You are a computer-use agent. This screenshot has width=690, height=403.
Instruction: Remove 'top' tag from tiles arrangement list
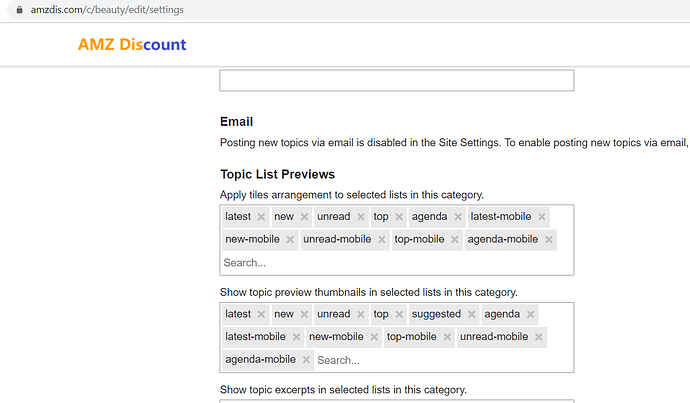tap(399, 217)
